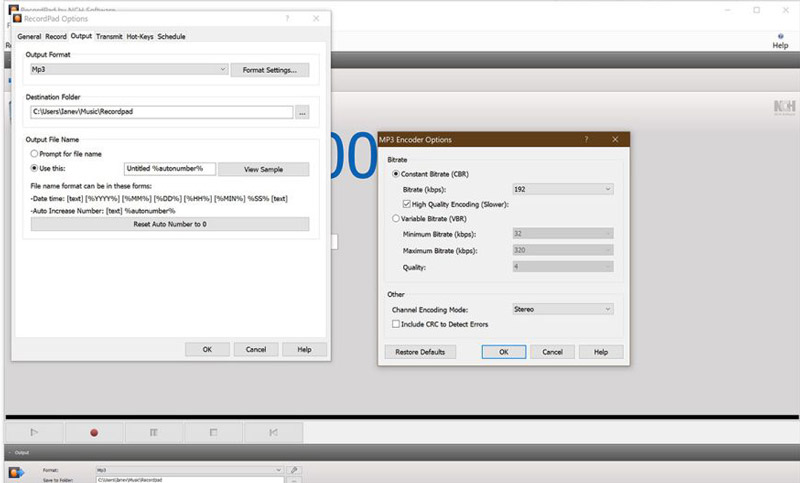Image resolution: width=800 pixels, height=483 pixels.
Task: Open the Quality dropdown
Action: pyautogui.click(x=563, y=266)
